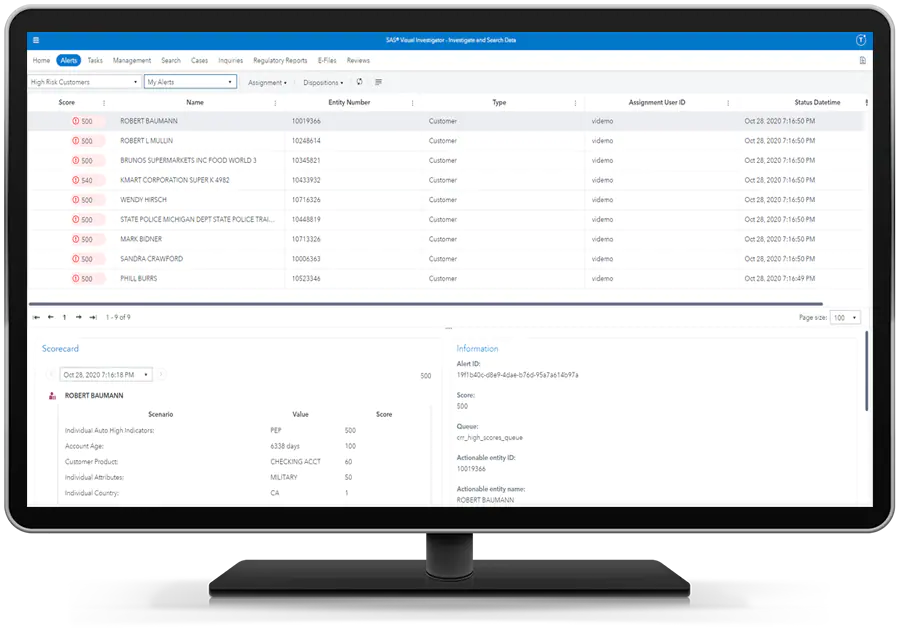Sort by Score column header
Image resolution: width=900 pixels, height=629 pixels.
coord(67,102)
